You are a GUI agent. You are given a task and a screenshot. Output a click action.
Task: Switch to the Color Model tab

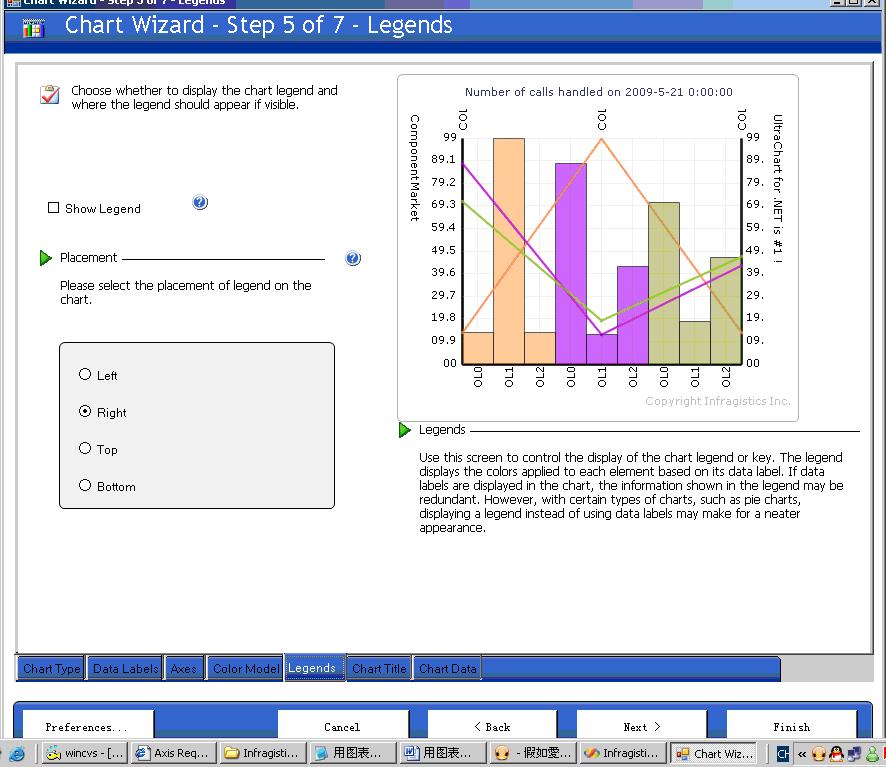coord(245,669)
